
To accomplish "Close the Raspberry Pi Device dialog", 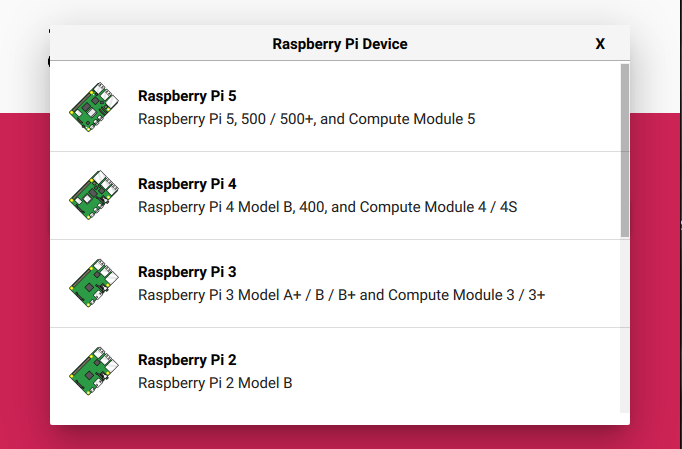I will coord(600,44).
